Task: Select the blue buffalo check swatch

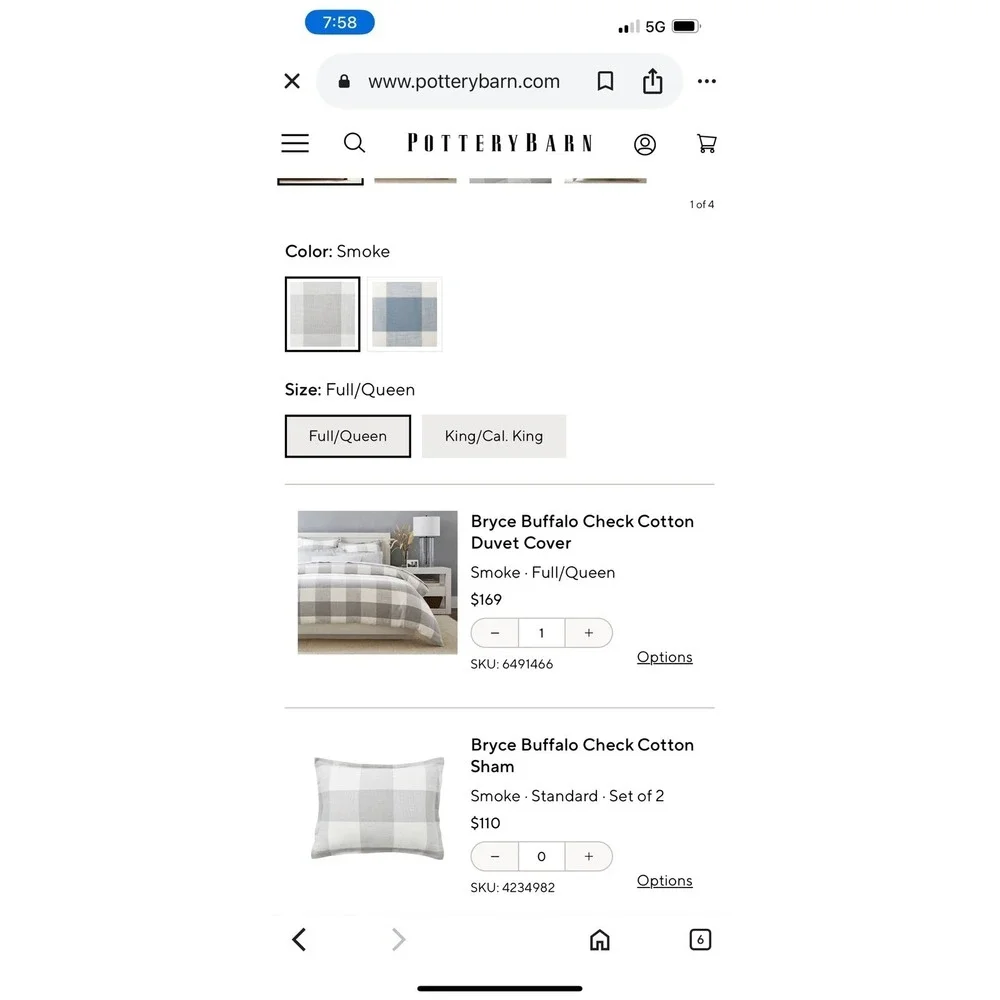Action: pyautogui.click(x=404, y=314)
